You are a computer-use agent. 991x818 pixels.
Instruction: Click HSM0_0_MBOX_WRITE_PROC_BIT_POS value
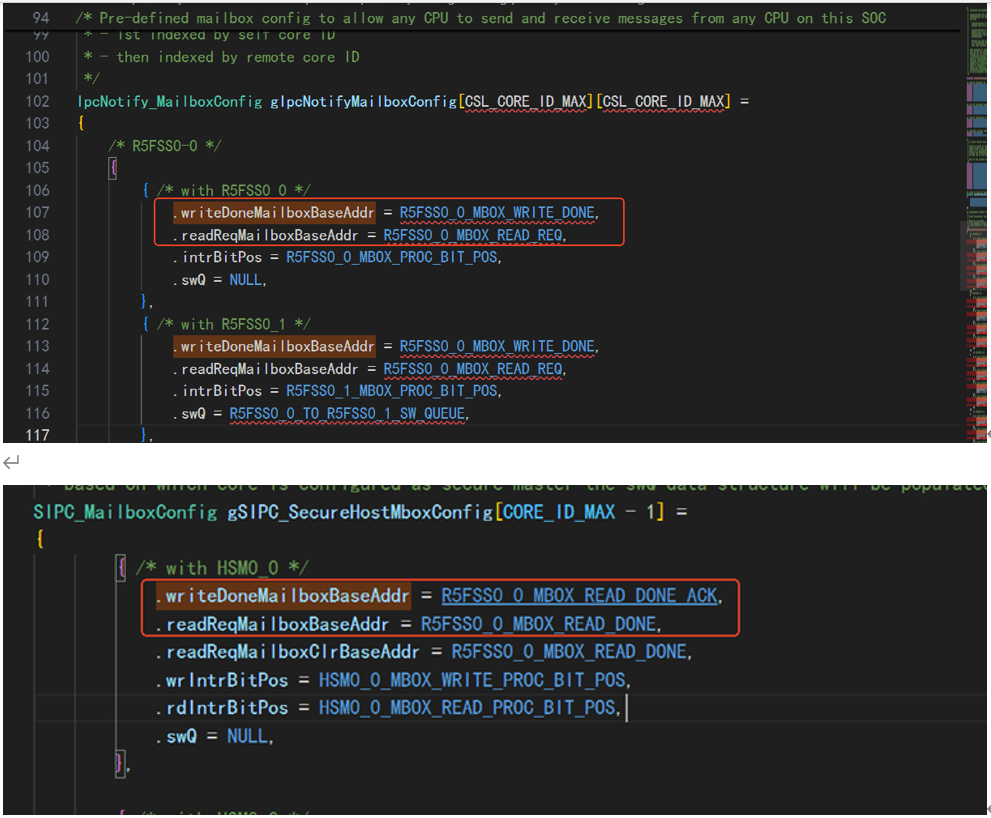472,681
